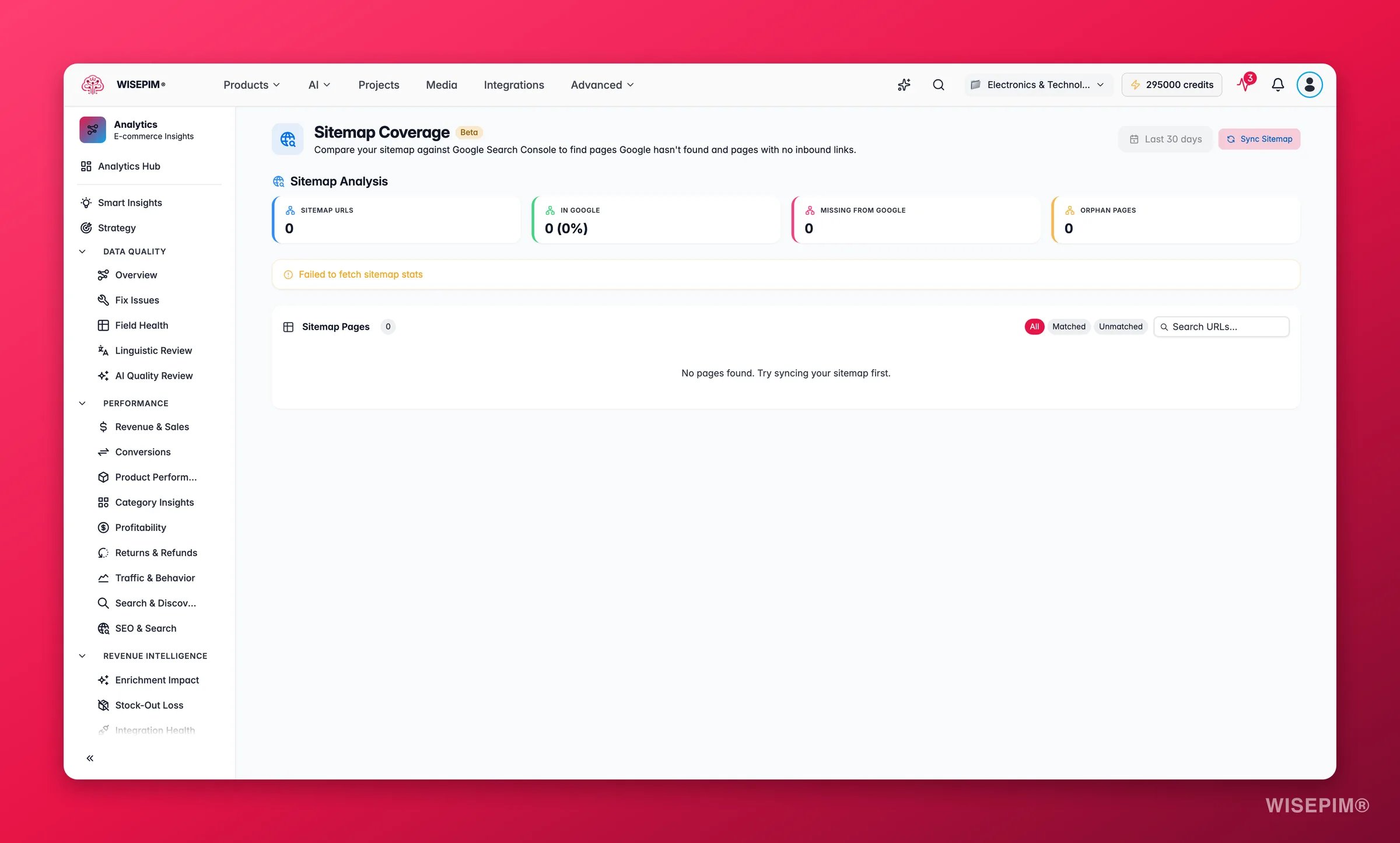Image resolution: width=1400 pixels, height=843 pixels.
Task: Open the user profile avatar
Action: click(1309, 85)
